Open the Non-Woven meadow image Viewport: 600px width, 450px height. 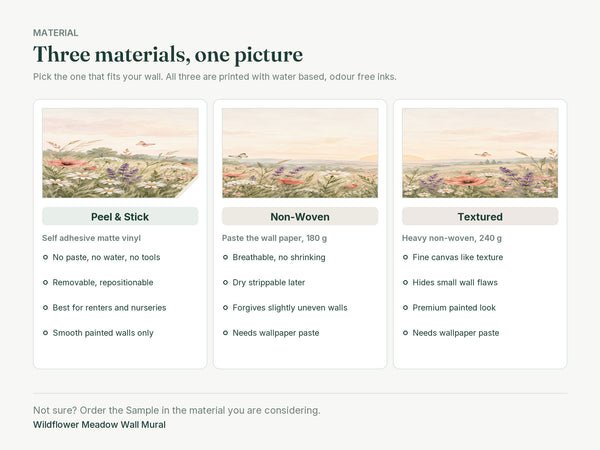coord(300,153)
